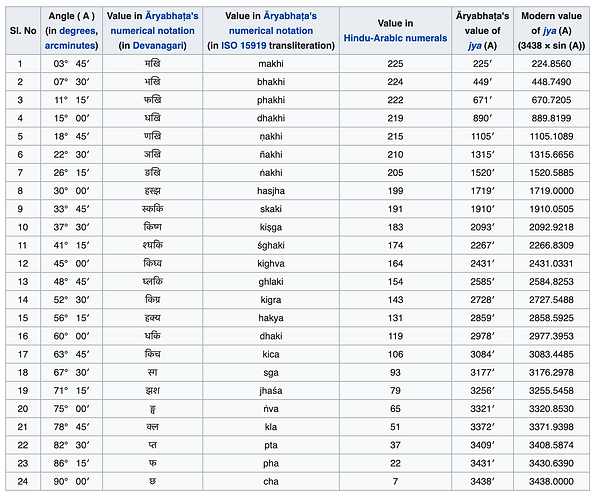This screenshot has width=600, height=498.
Task: Select the 'jhaśa' cell
Action: point(271,391)
